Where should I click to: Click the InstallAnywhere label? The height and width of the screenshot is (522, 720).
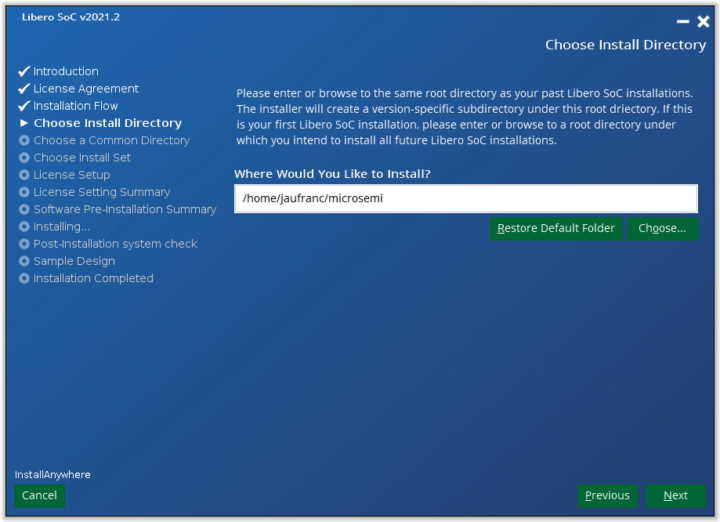(52, 475)
